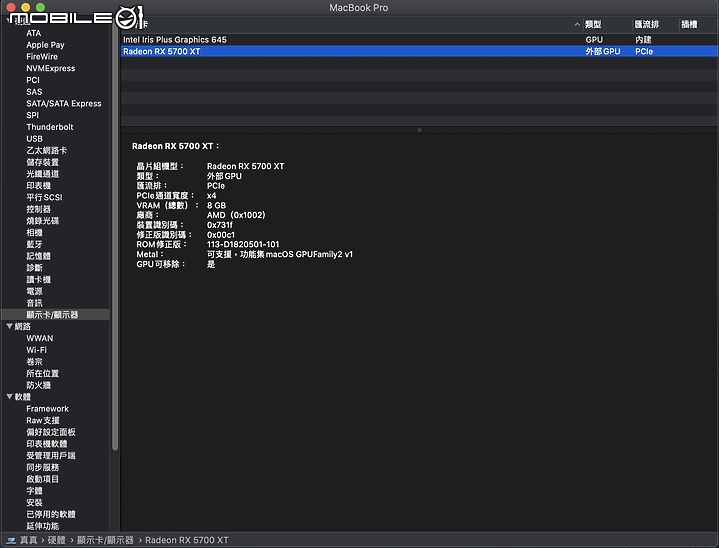Screen dimensions: 719x548
Task: Open 受管理用戶端 sidebar entry
Action: tap(51, 455)
